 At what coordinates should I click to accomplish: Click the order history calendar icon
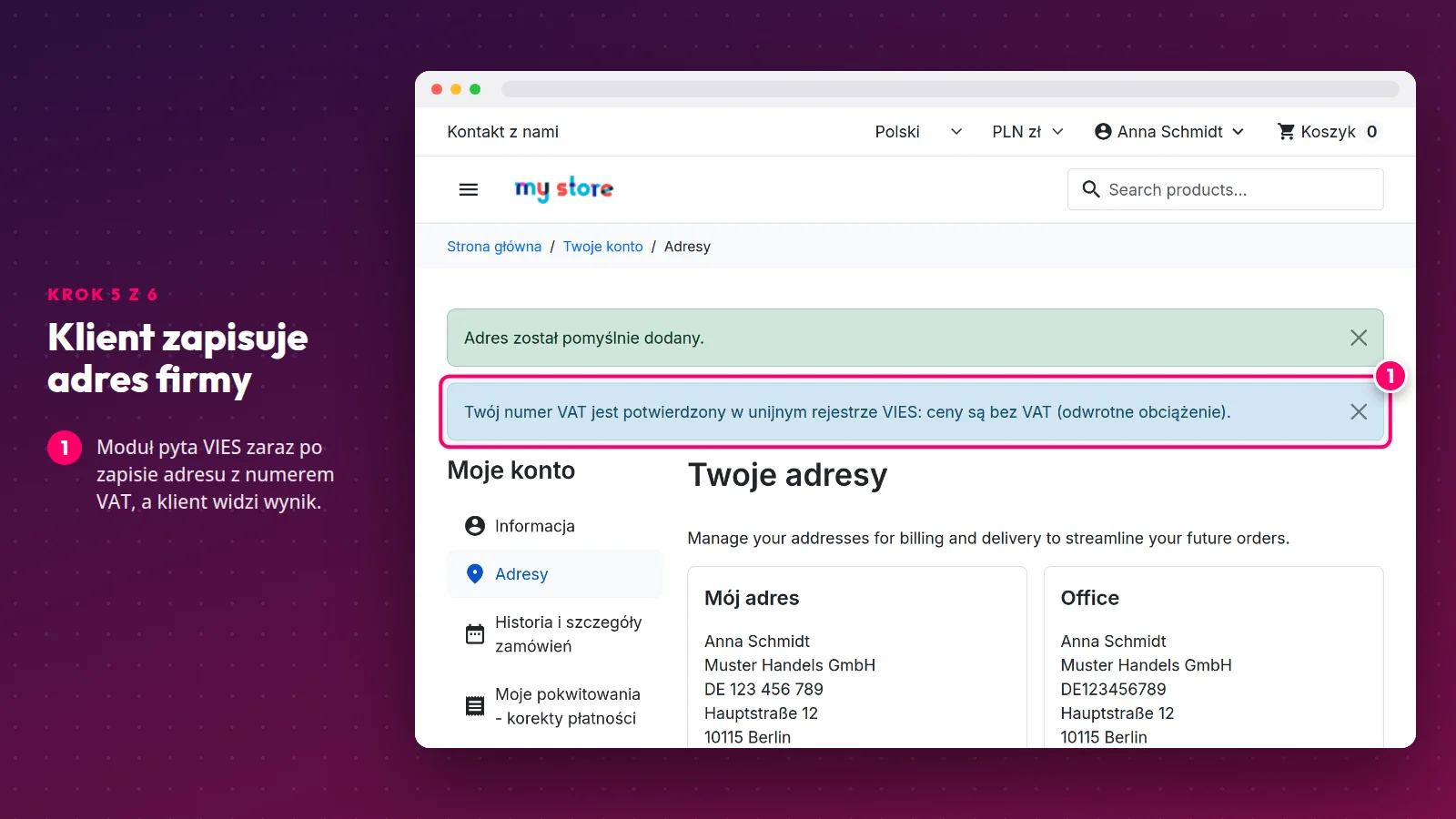(475, 634)
